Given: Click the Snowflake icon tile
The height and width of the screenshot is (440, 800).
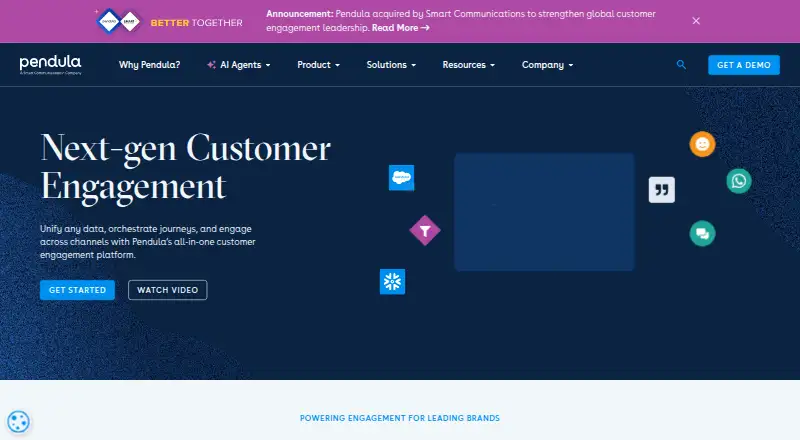Looking at the screenshot, I should [x=392, y=282].
